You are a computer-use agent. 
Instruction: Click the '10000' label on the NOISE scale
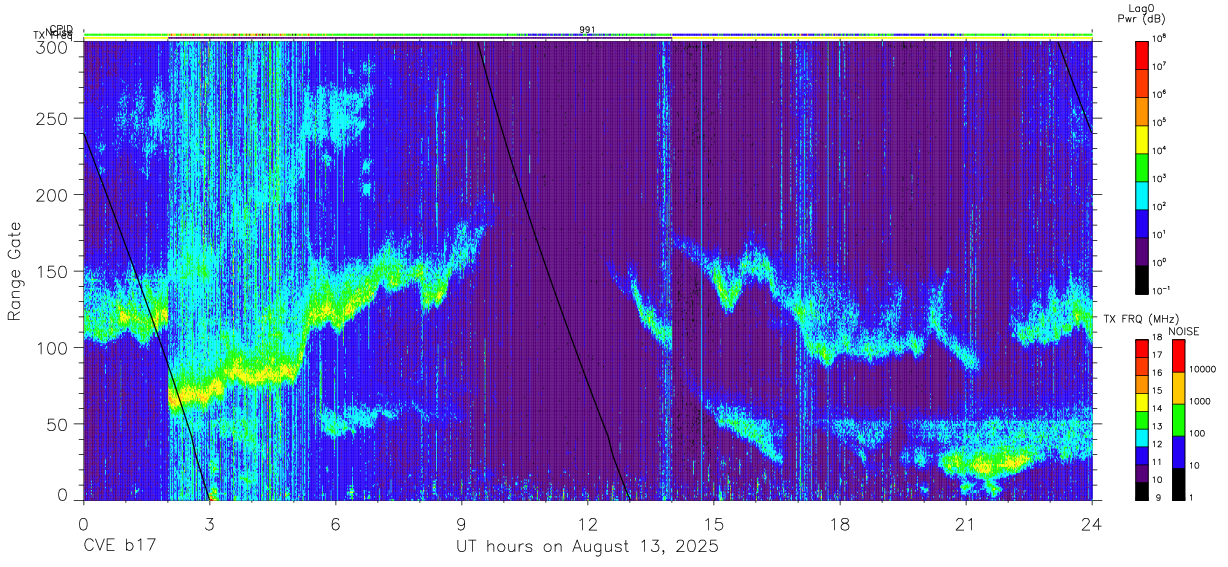pos(1202,370)
